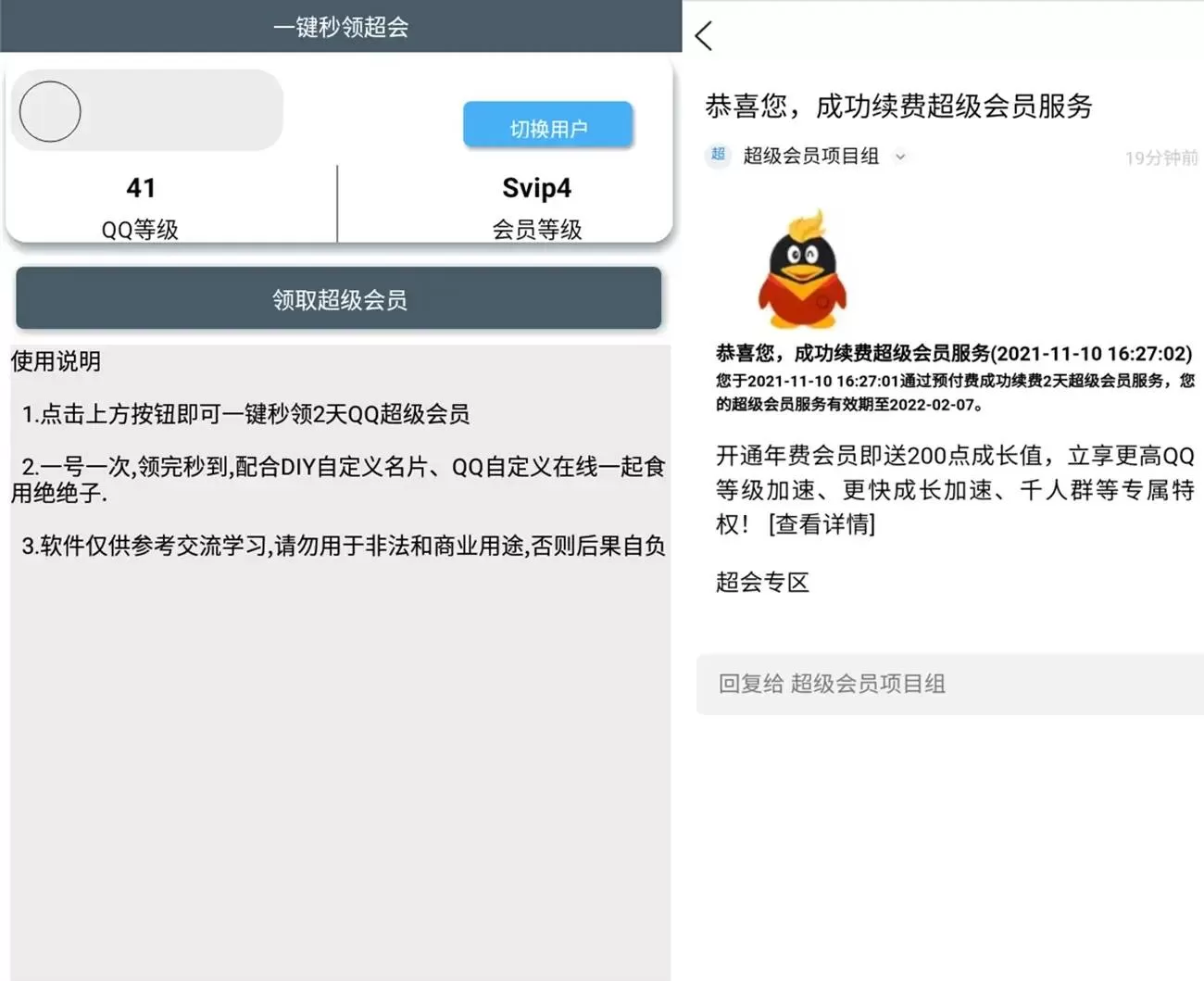The height and width of the screenshot is (981, 1204).
Task: Tap the circular user avatar placeholder
Action: tap(50, 111)
